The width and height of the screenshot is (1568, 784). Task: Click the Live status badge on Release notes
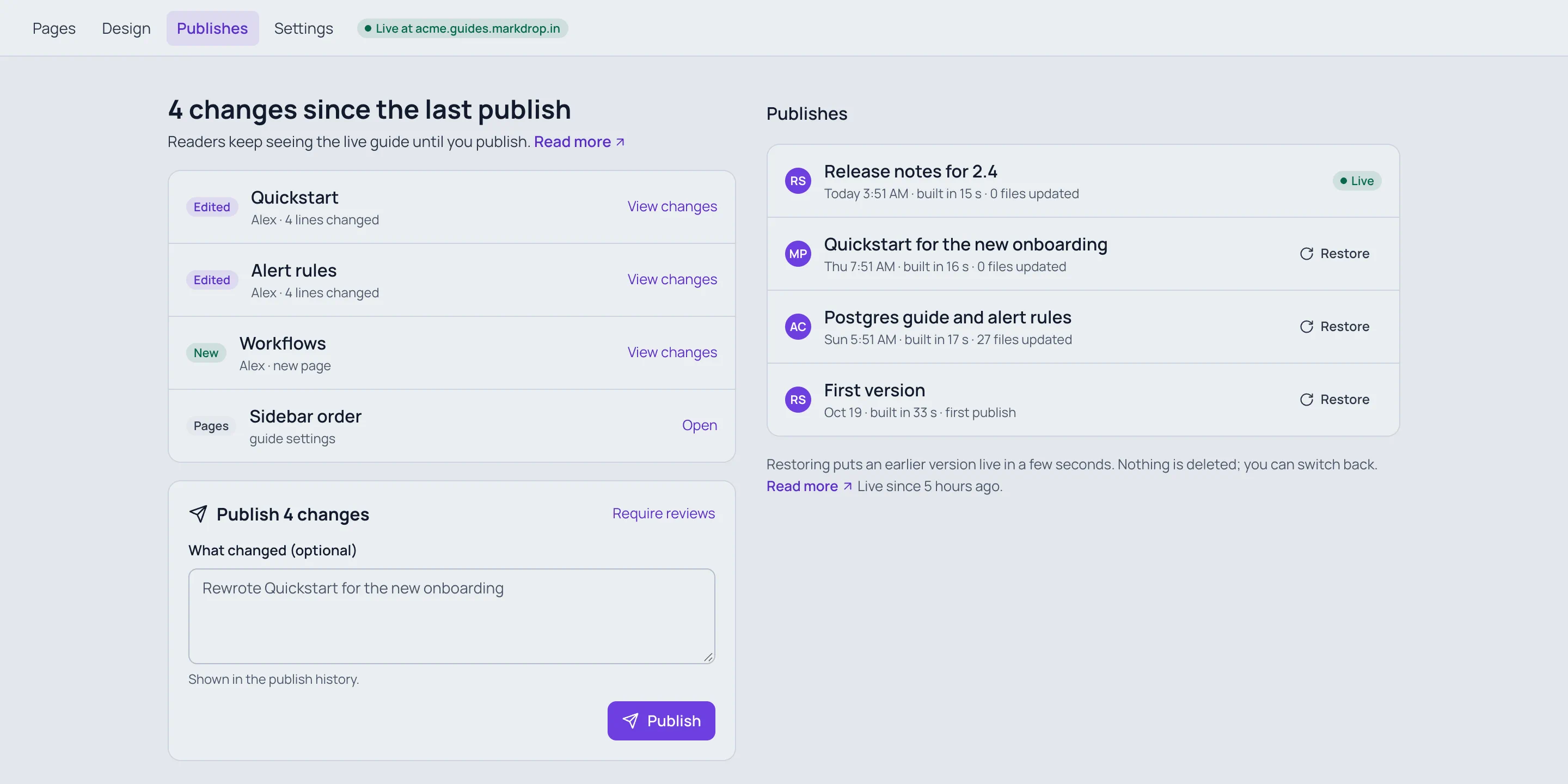click(1357, 181)
